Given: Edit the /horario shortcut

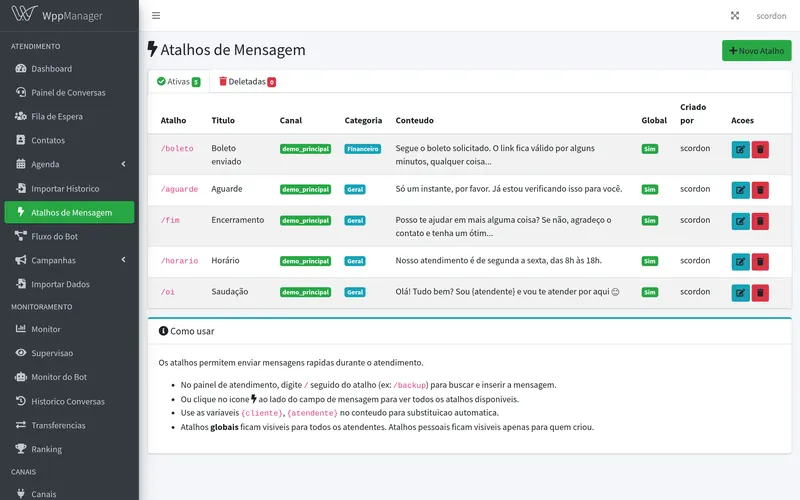Looking at the screenshot, I should coord(740,262).
